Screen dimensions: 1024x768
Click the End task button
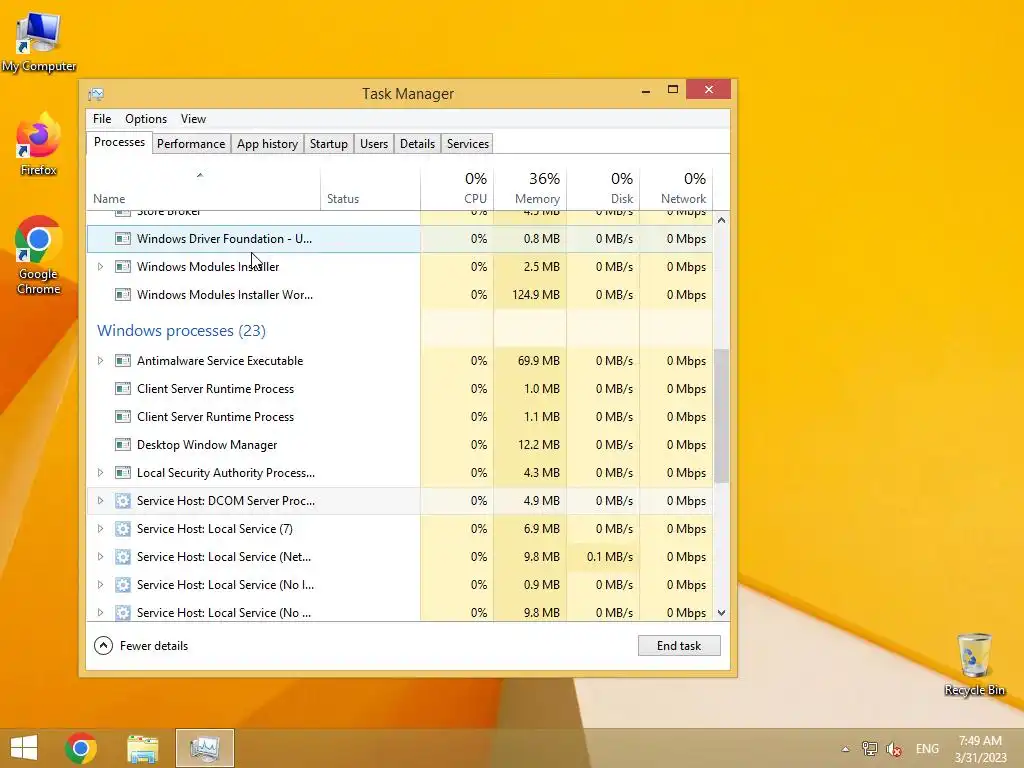point(679,646)
